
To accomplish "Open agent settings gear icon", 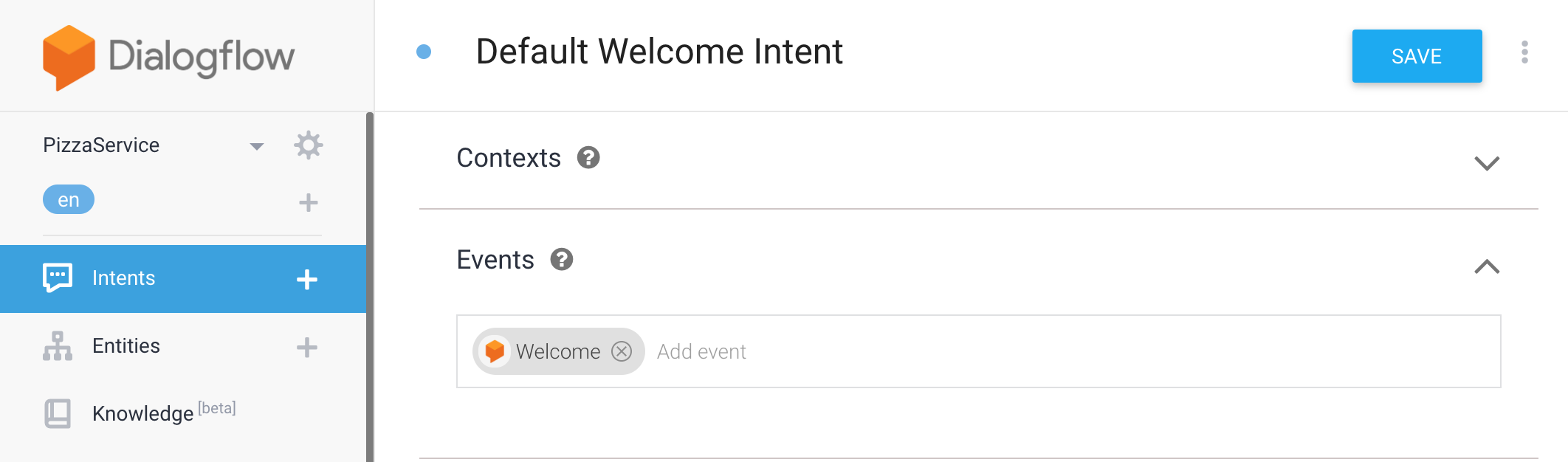I will [309, 145].
